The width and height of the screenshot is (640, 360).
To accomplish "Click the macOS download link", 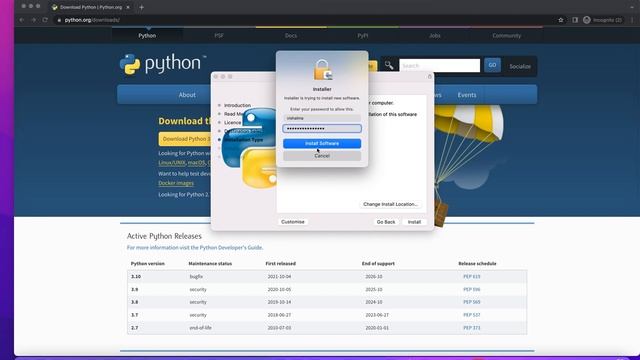I will click(x=196, y=162).
